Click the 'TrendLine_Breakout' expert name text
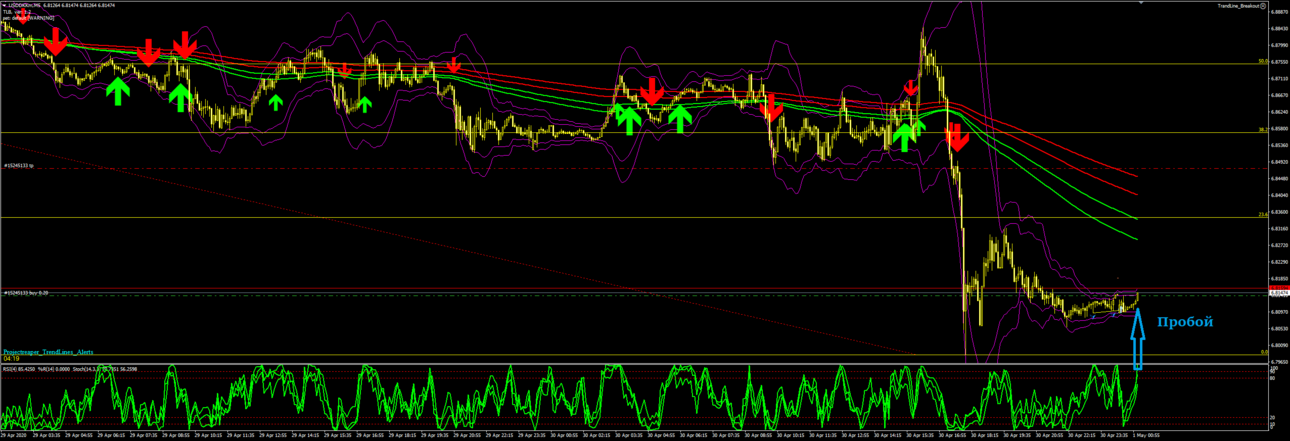This screenshot has width=1290, height=441. coord(1238,6)
